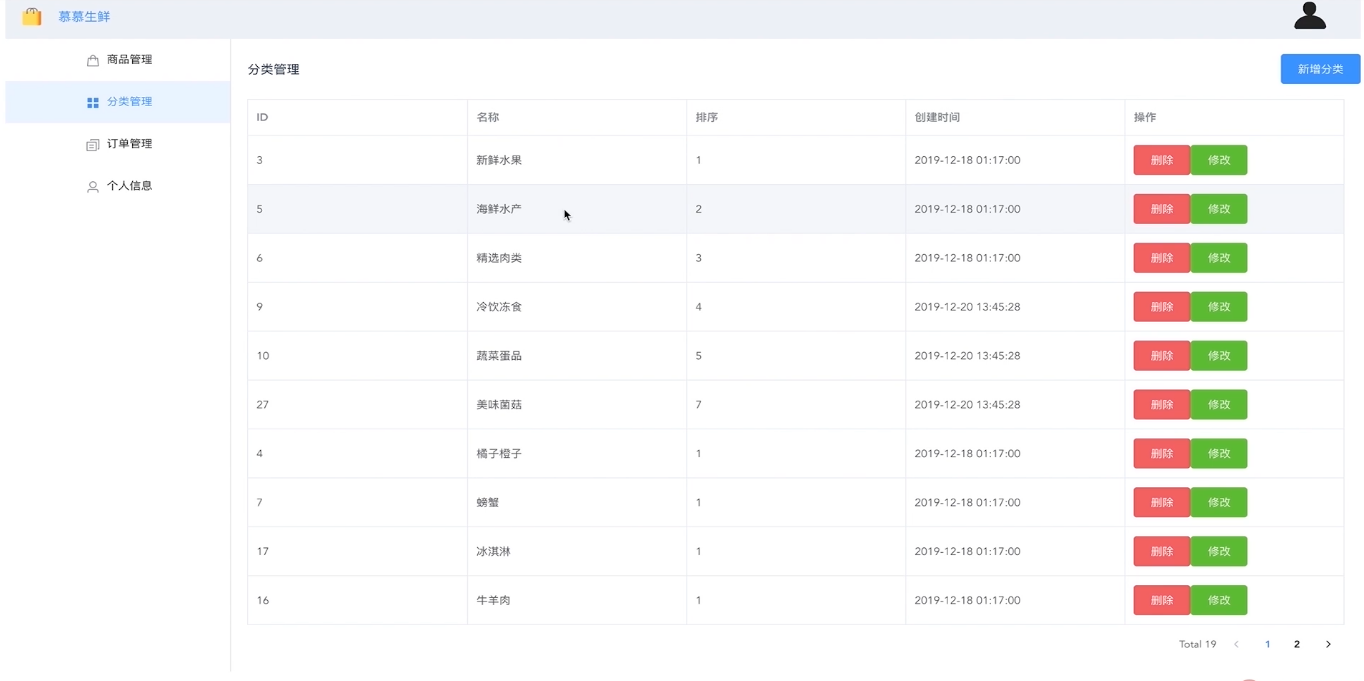
Task: Click the 螃蟹 name cell
Action: [577, 503]
